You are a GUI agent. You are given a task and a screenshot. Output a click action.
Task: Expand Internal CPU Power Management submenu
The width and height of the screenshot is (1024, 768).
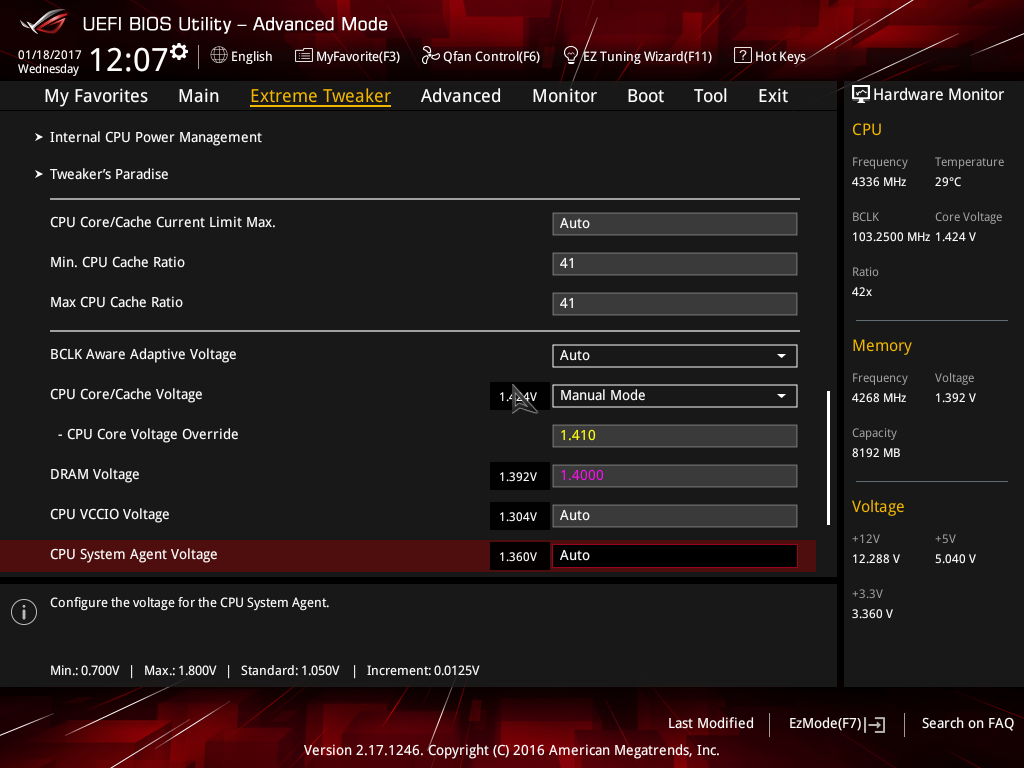point(156,137)
